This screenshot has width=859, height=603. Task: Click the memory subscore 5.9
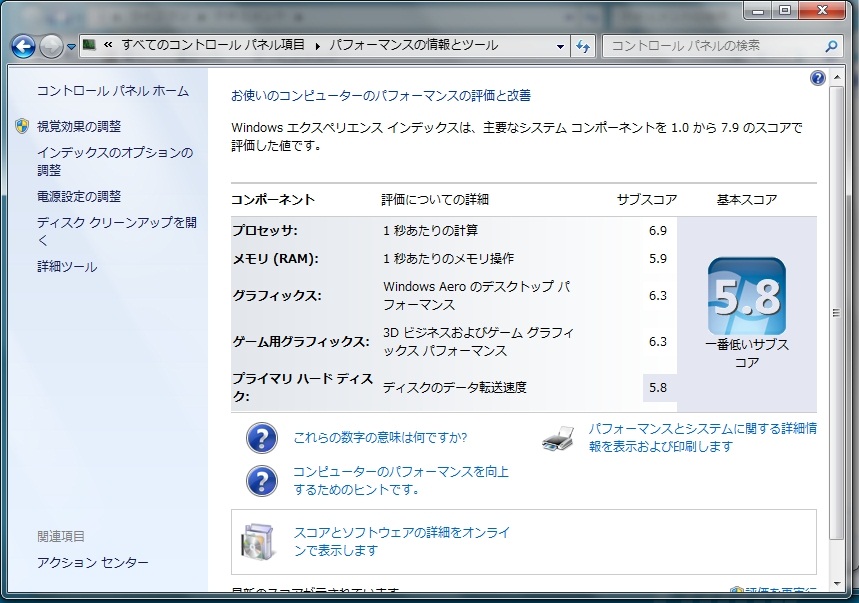658,259
